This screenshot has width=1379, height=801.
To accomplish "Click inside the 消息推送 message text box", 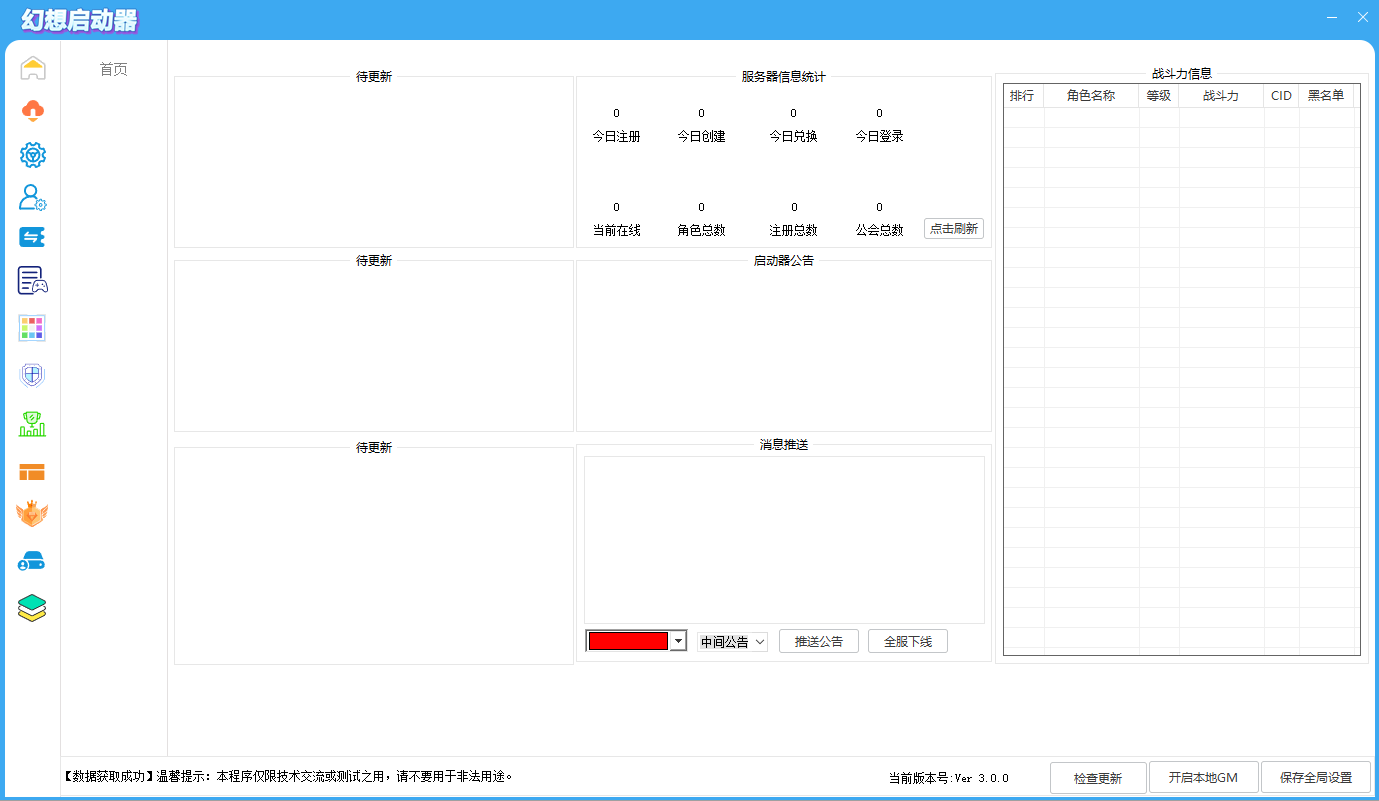I will click(x=784, y=540).
